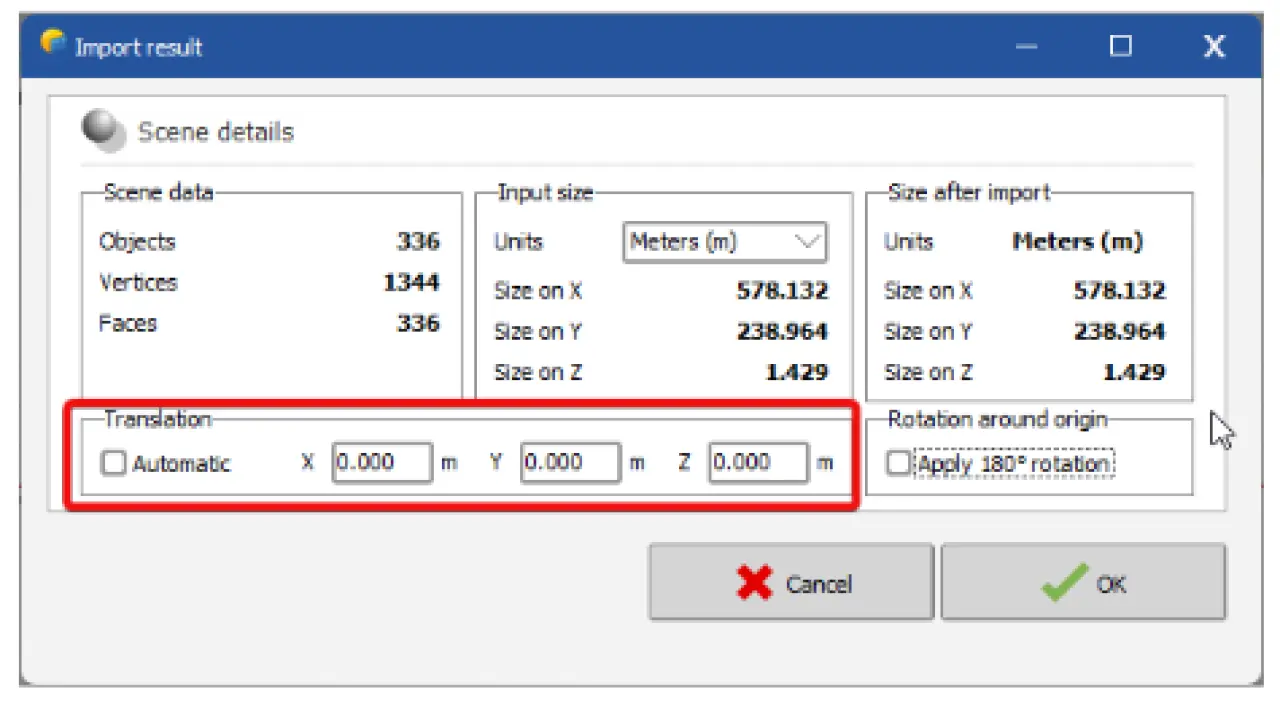This screenshot has height=701, width=1280.
Task: Maximize the Import result dialog
Action: (1121, 47)
